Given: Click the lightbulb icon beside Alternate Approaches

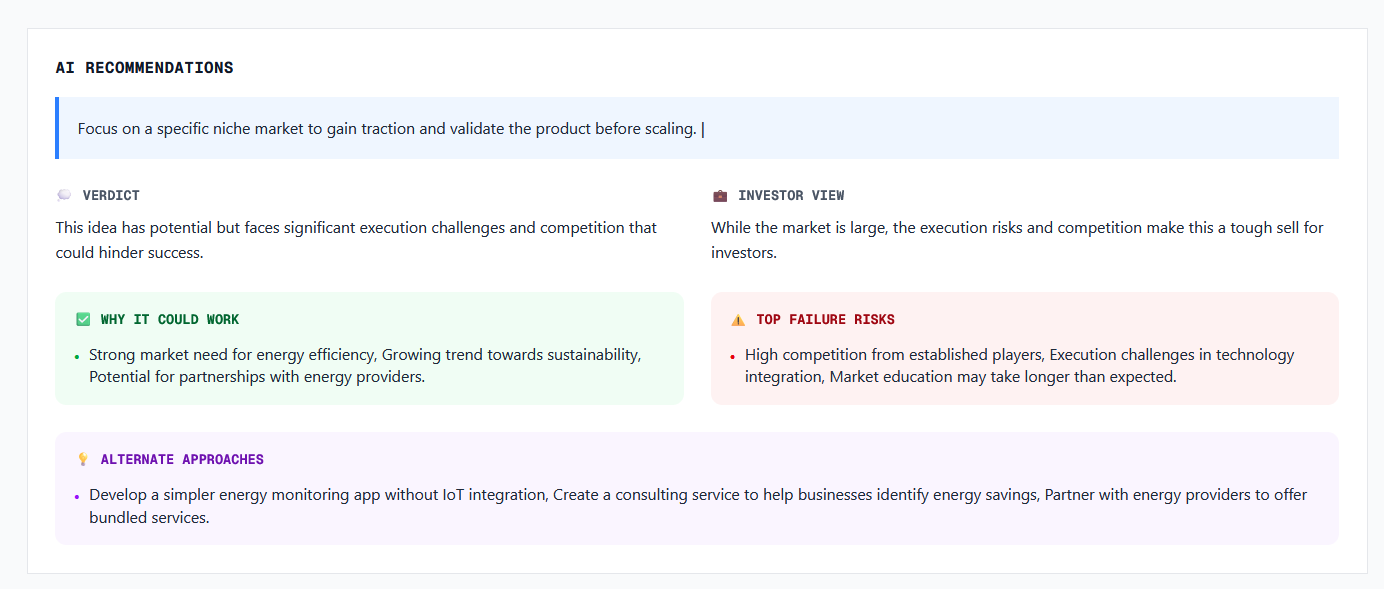Looking at the screenshot, I should pos(83,460).
